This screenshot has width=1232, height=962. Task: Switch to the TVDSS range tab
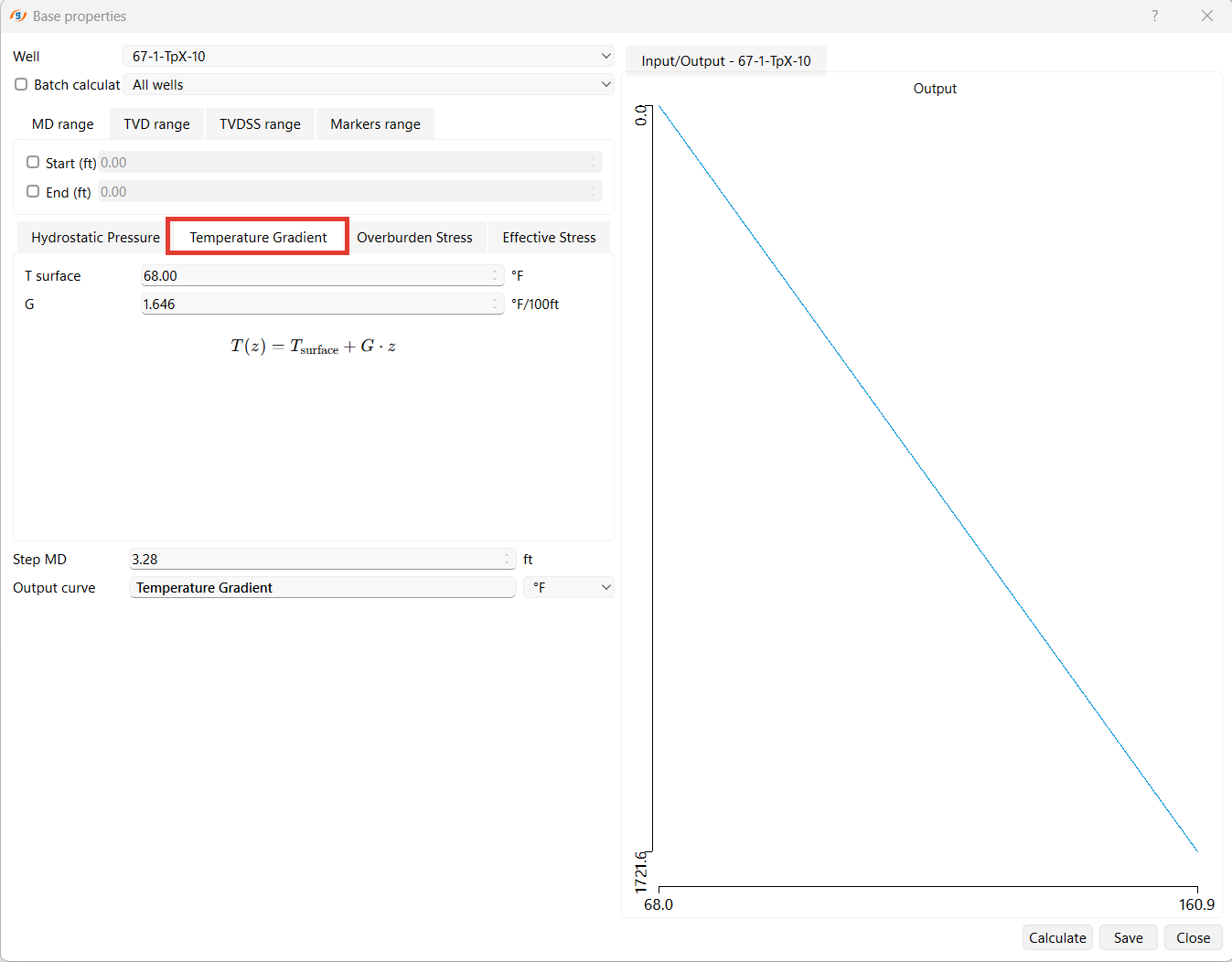(260, 123)
